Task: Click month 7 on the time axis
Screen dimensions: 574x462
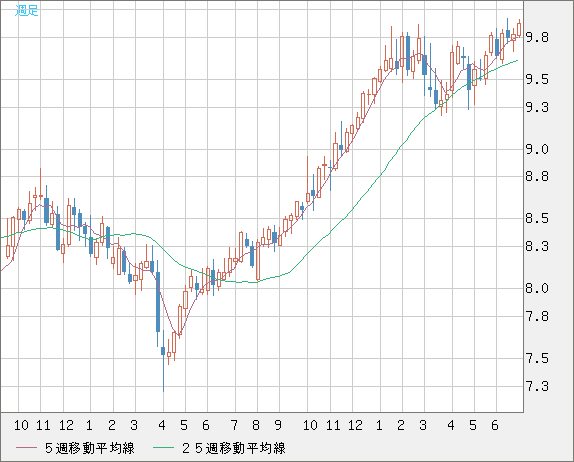Action: click(x=234, y=425)
